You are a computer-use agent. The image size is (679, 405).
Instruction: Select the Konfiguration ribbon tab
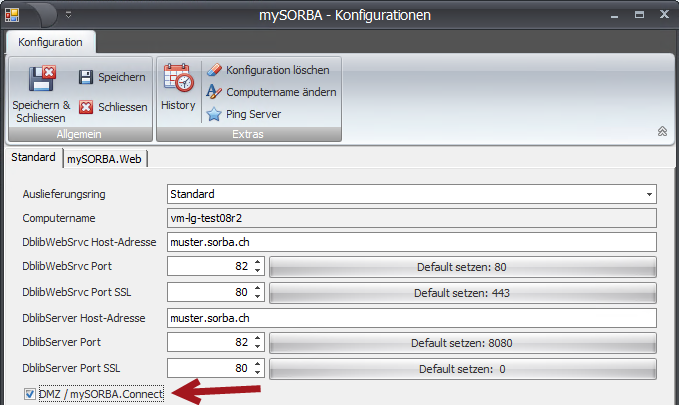50,42
